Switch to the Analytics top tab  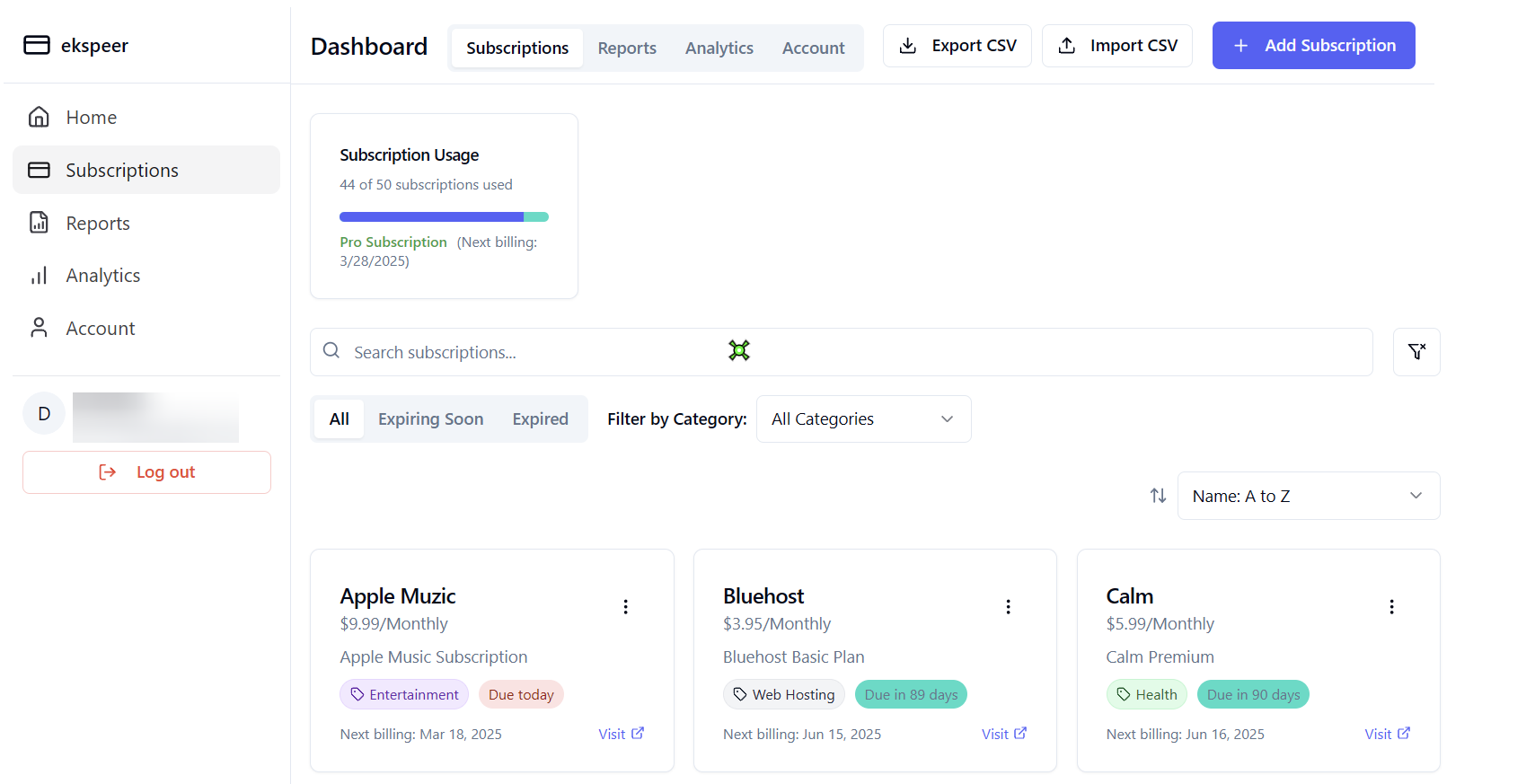[719, 48]
